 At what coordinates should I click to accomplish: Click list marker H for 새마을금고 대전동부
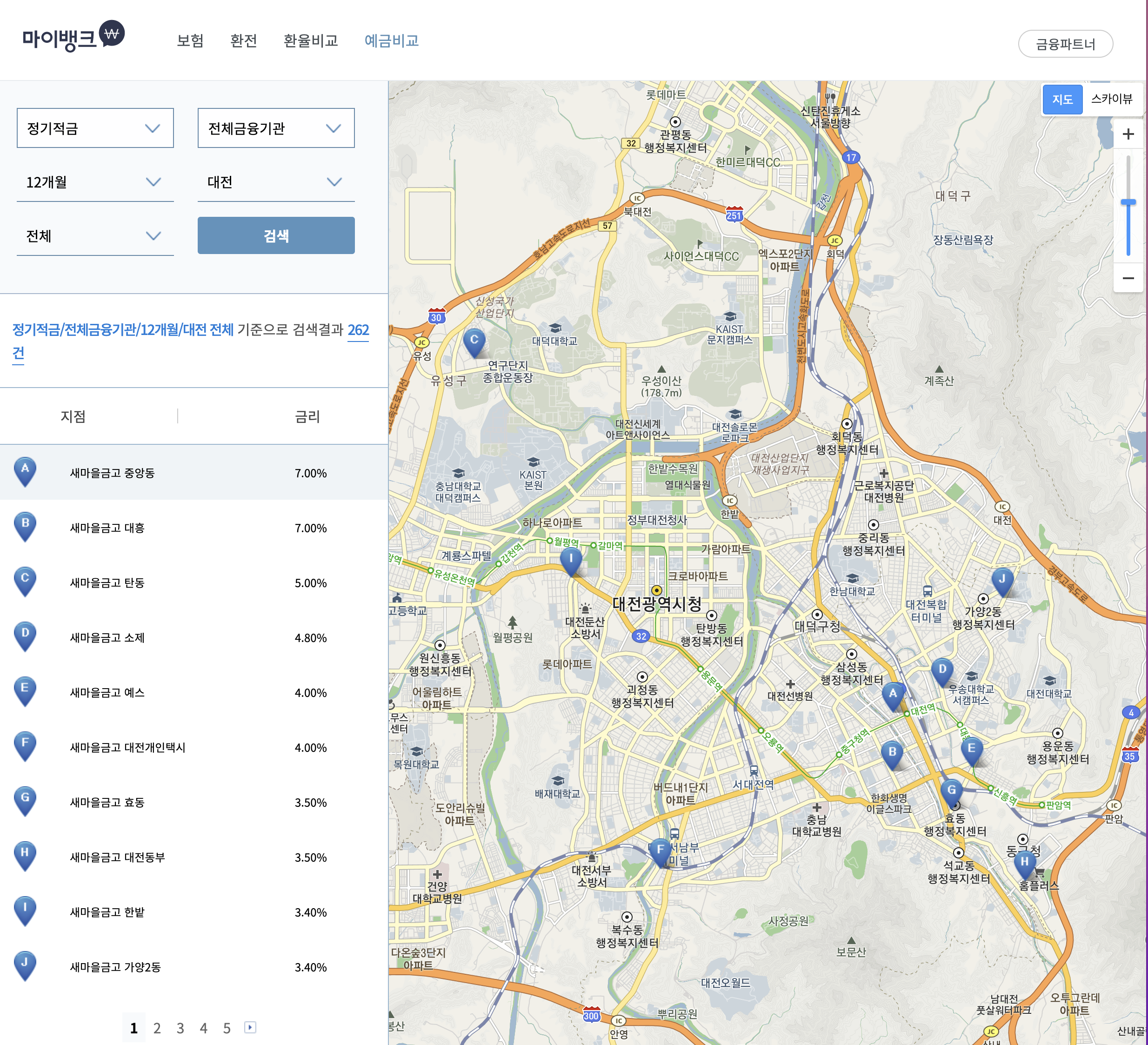pos(25,856)
